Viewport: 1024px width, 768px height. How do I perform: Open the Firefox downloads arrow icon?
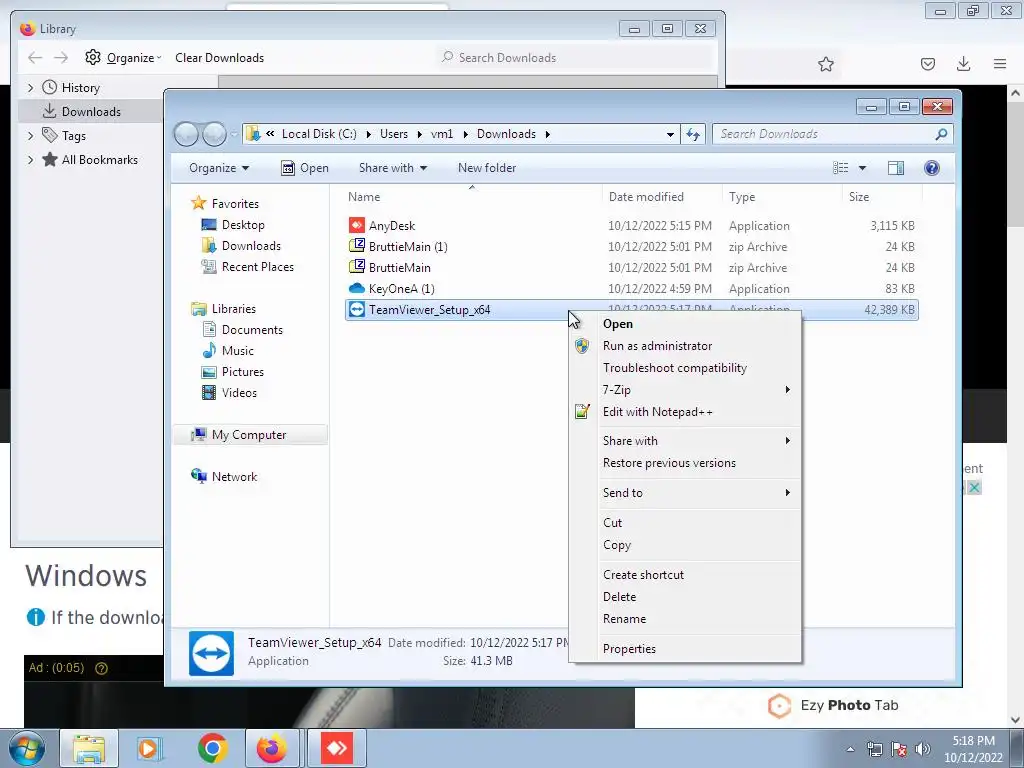click(x=963, y=64)
